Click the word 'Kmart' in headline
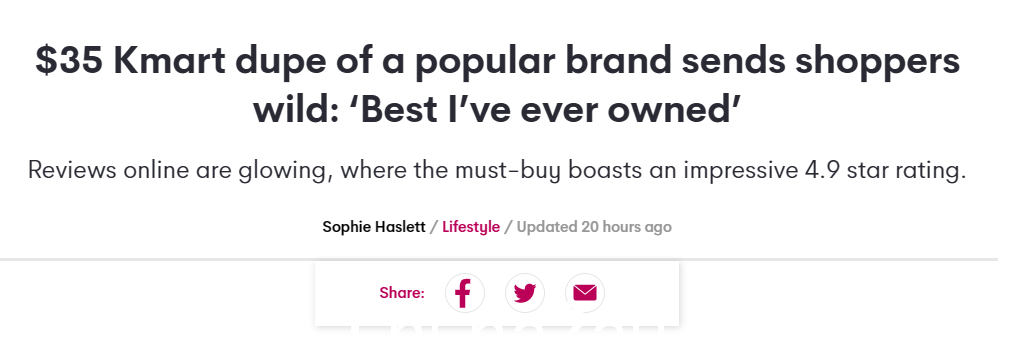1016x361 pixels. [169, 60]
